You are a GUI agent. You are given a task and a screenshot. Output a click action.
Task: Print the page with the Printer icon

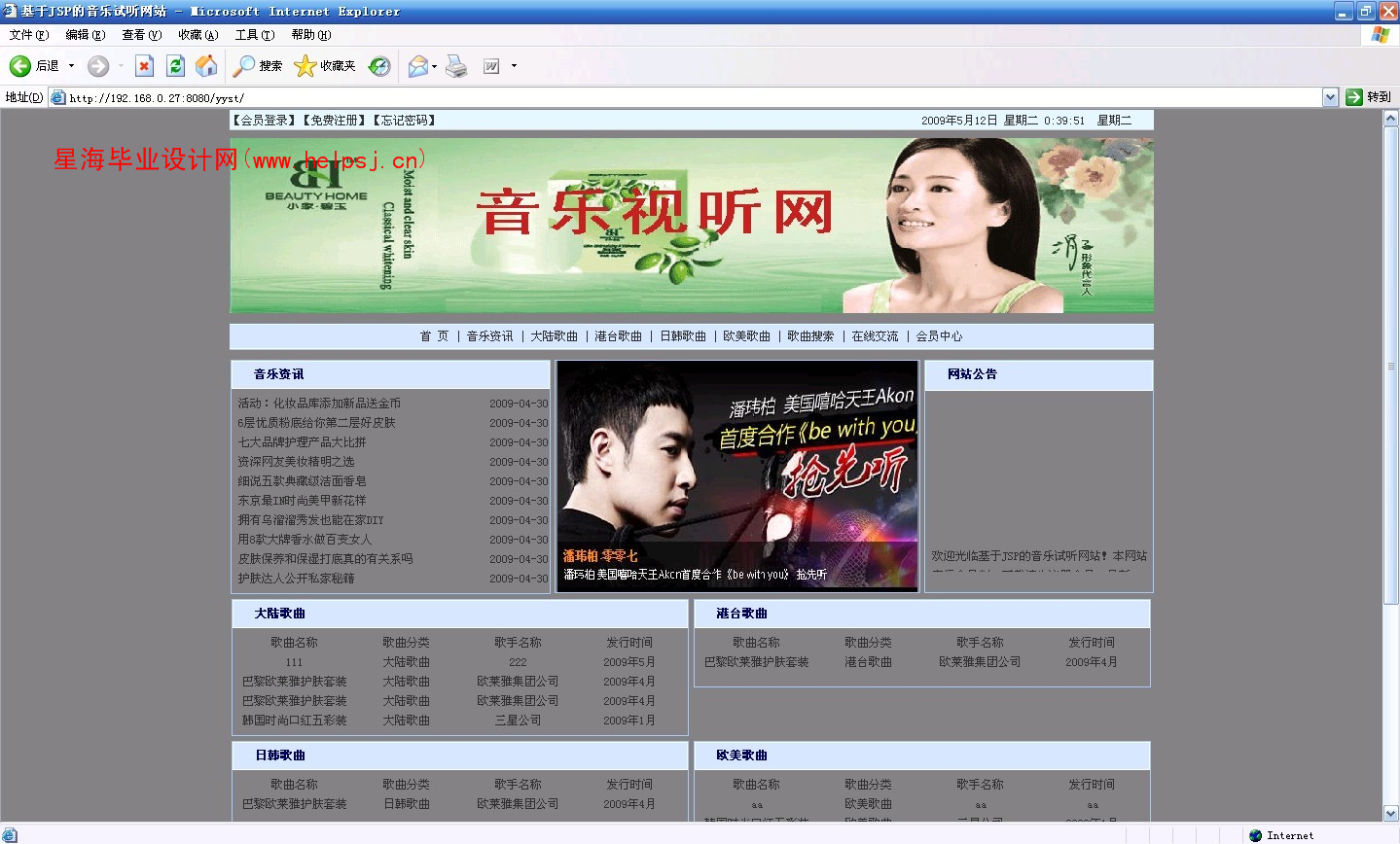coord(456,66)
